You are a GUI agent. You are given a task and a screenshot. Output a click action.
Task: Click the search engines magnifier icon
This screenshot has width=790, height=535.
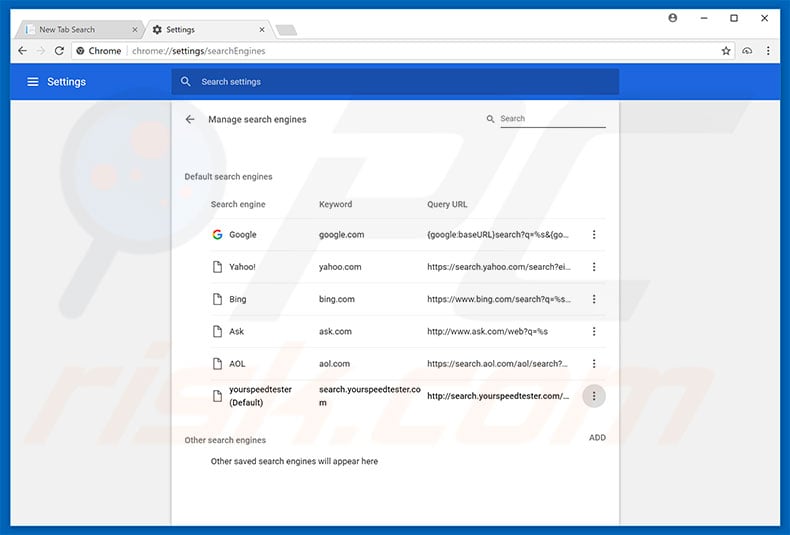[x=490, y=119]
